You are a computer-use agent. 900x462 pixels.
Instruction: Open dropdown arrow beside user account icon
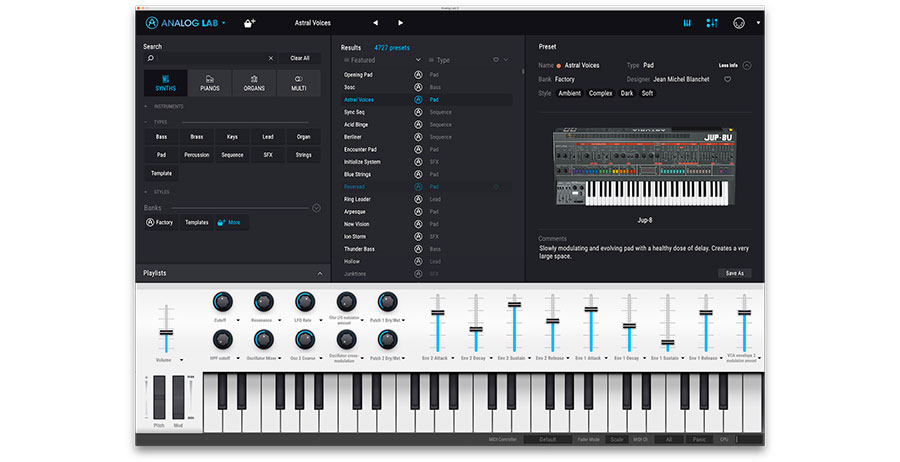click(758, 23)
